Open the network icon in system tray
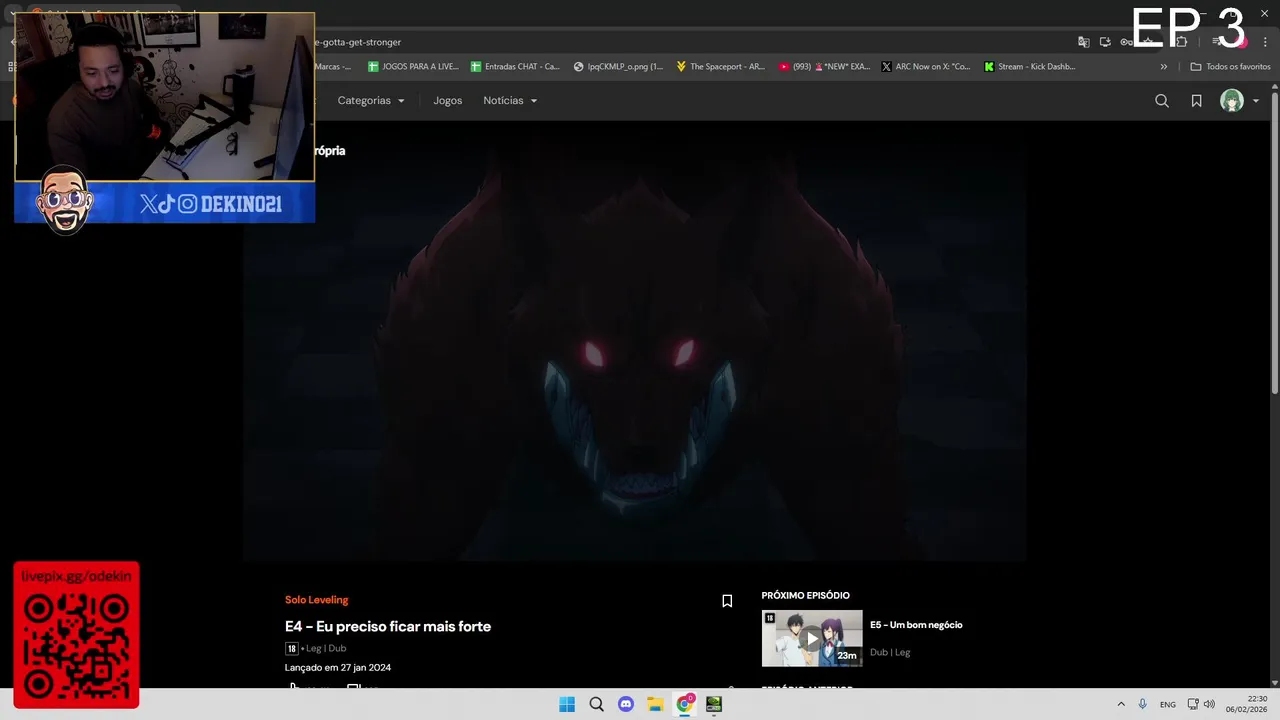Screen dimensions: 1280x720 tap(1193, 704)
